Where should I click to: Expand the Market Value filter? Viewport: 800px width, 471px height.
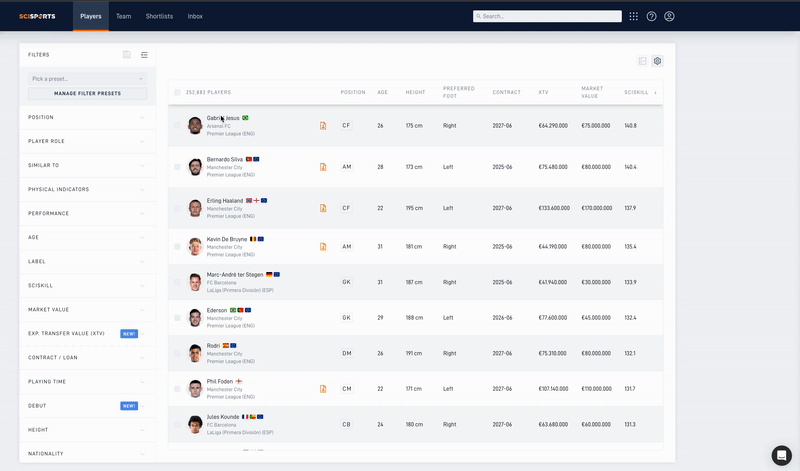(x=87, y=310)
